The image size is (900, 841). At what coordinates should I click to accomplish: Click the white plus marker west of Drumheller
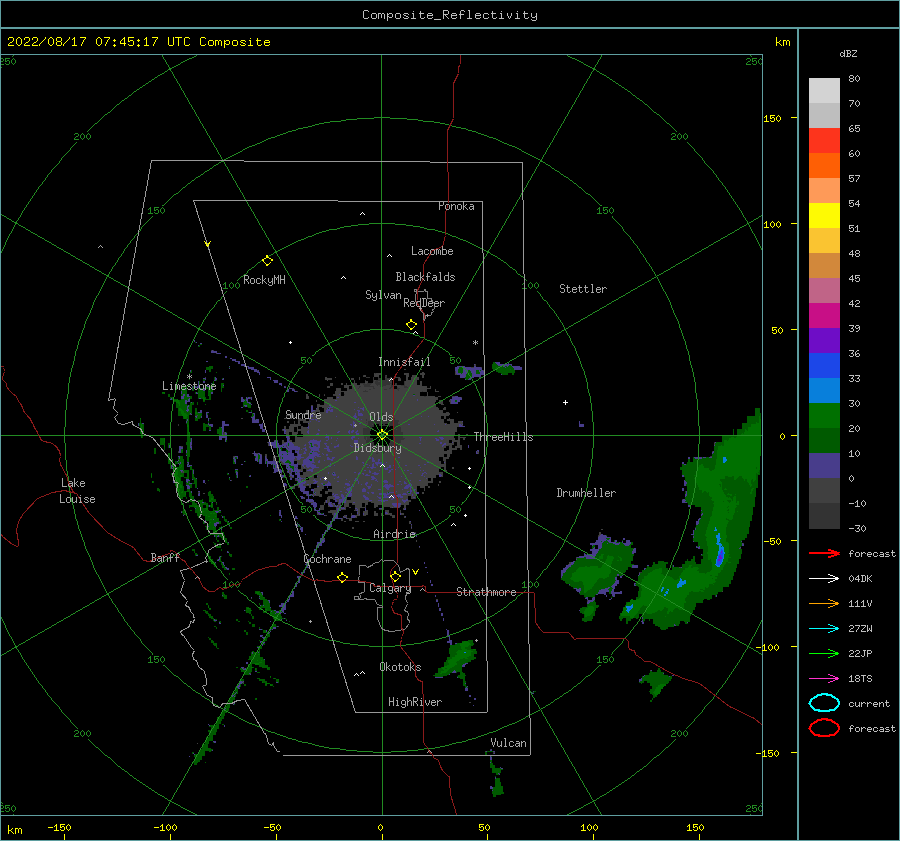click(565, 402)
